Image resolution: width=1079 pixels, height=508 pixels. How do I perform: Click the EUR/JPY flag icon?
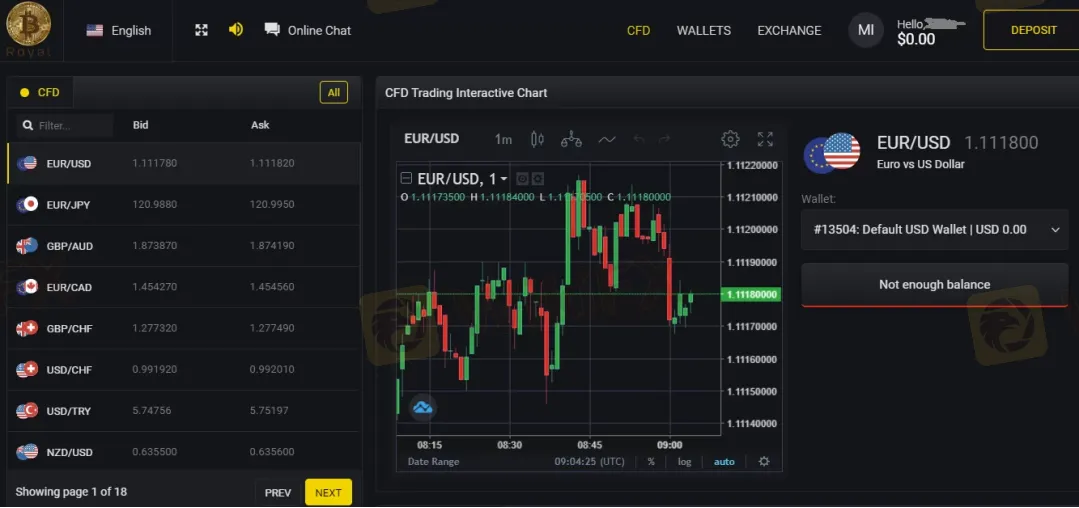point(27,204)
